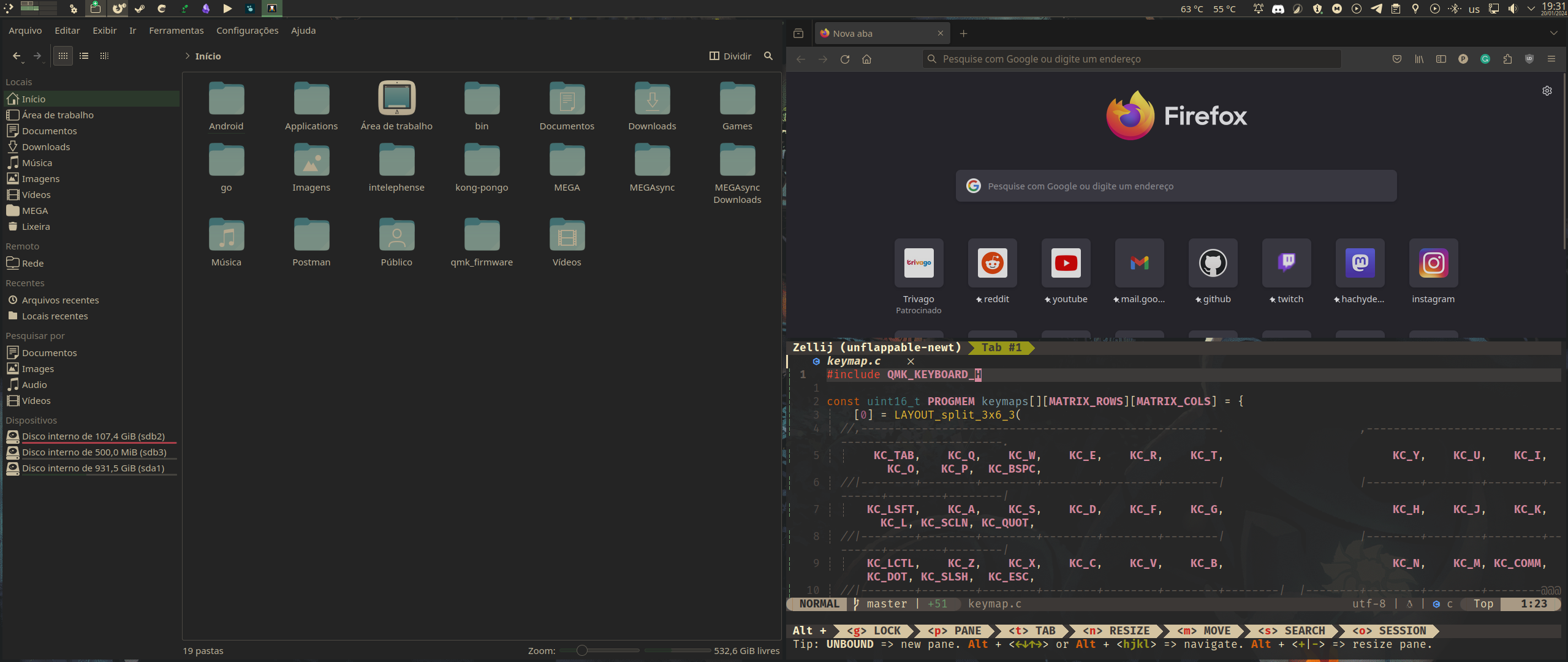Launch Obsidian from the top panel
The image size is (1568, 662).
coord(206,9)
